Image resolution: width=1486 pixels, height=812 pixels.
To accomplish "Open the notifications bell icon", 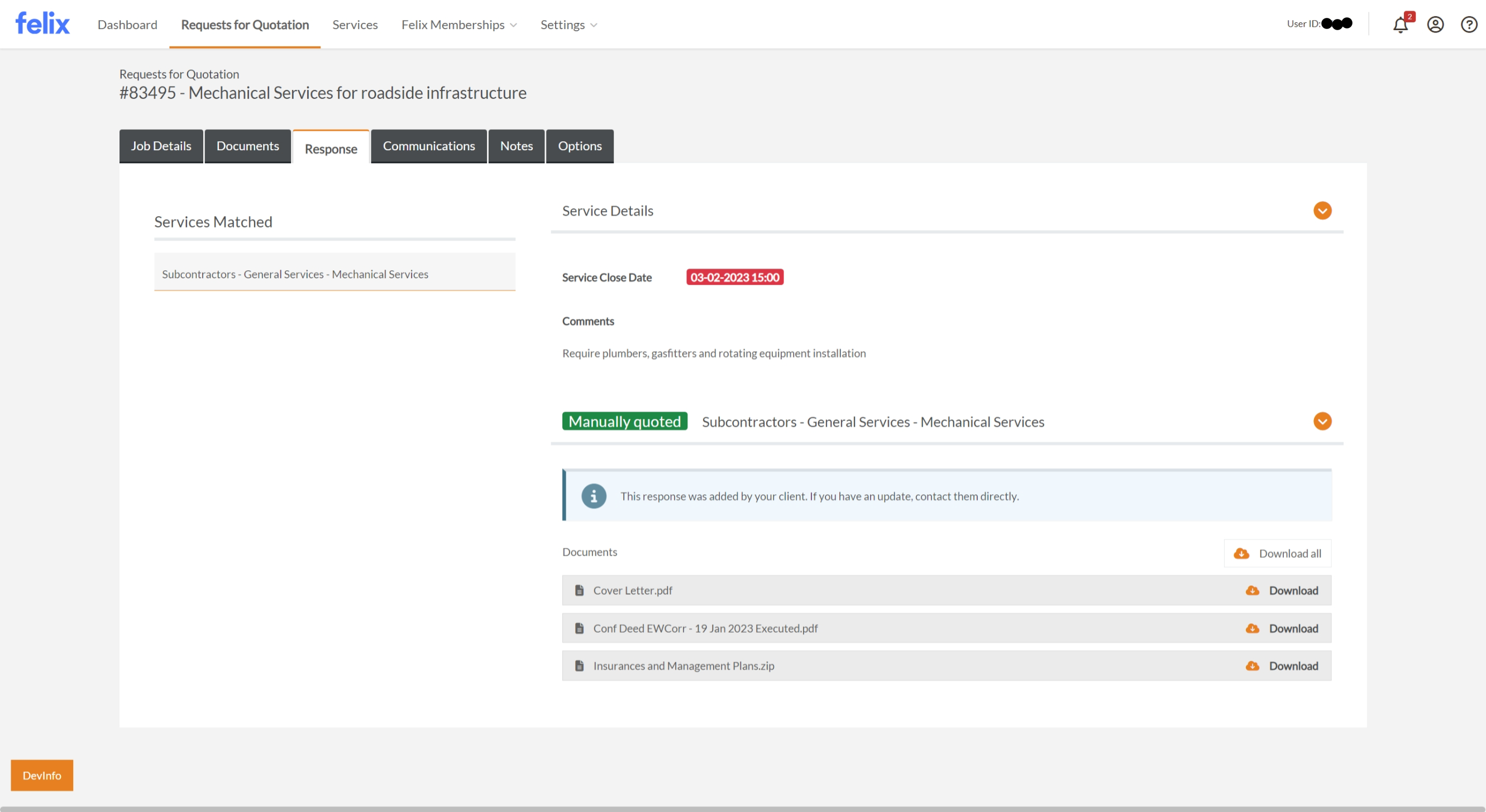I will (1400, 25).
